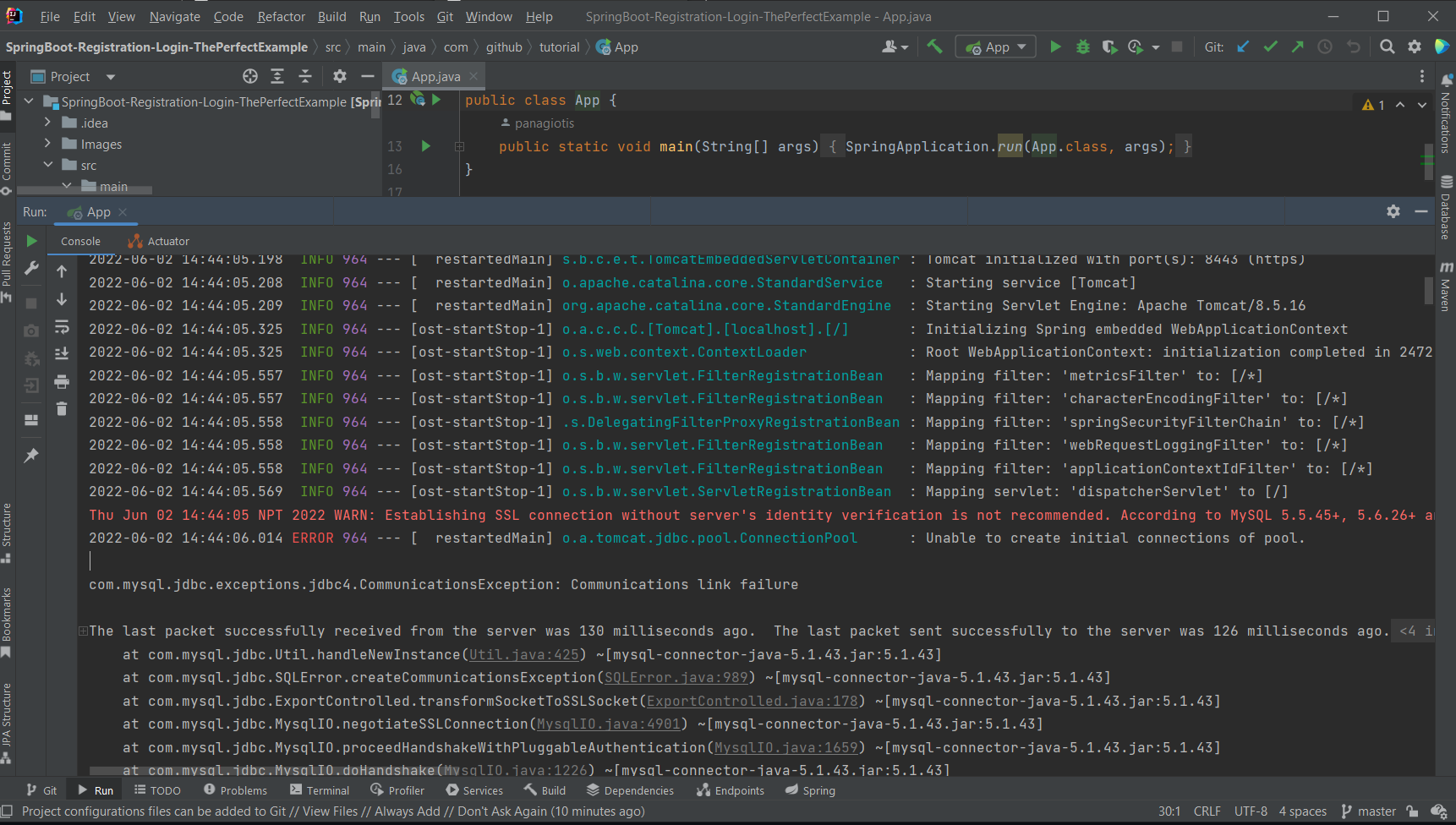Screen dimensions: 1456x825
Task: Open the Refactor menu
Action: point(280,16)
